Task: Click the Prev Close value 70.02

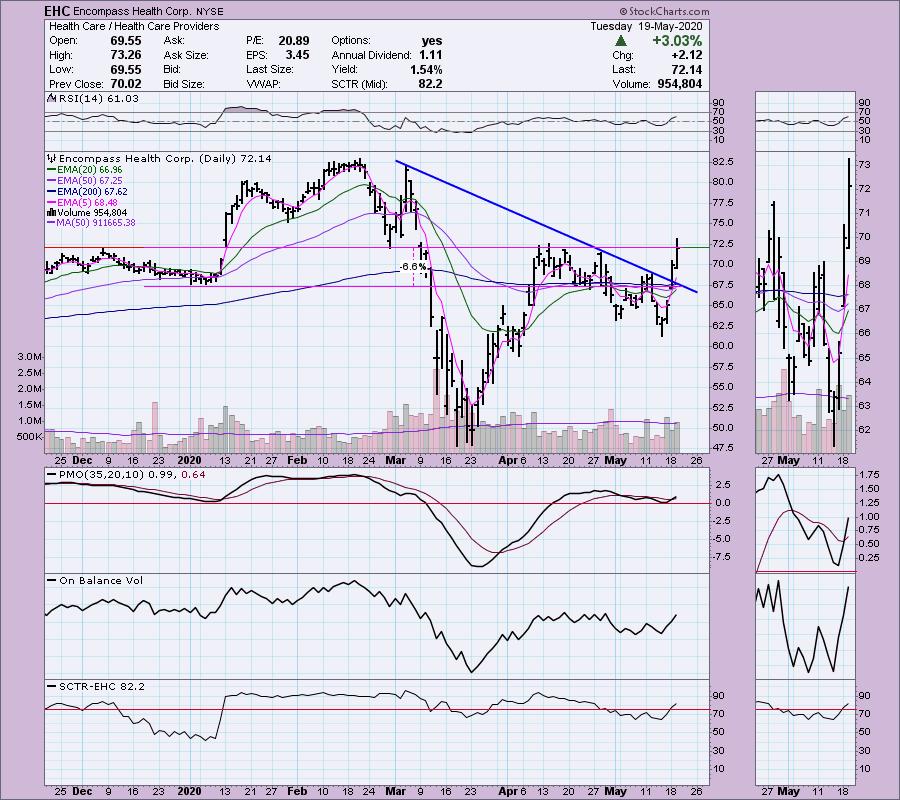Action: click(x=126, y=84)
